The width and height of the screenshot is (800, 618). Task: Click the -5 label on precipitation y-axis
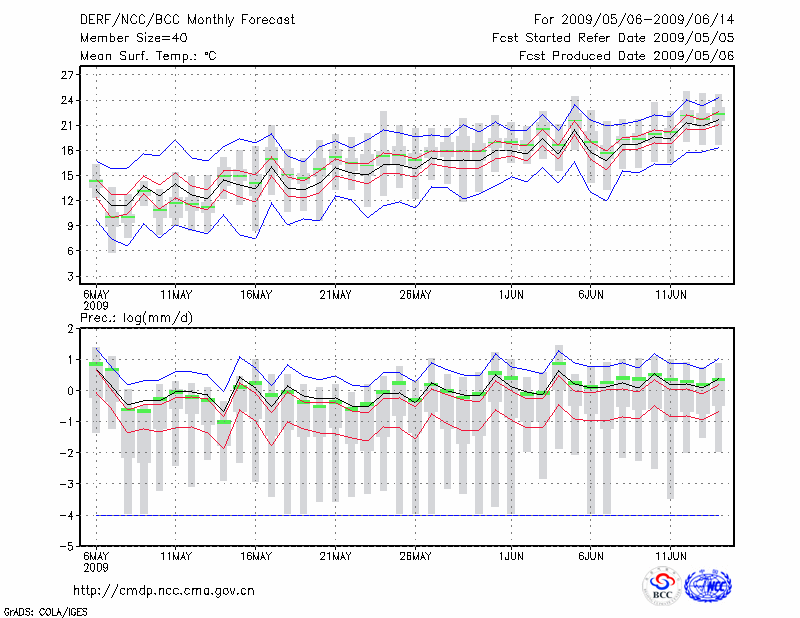(67, 547)
